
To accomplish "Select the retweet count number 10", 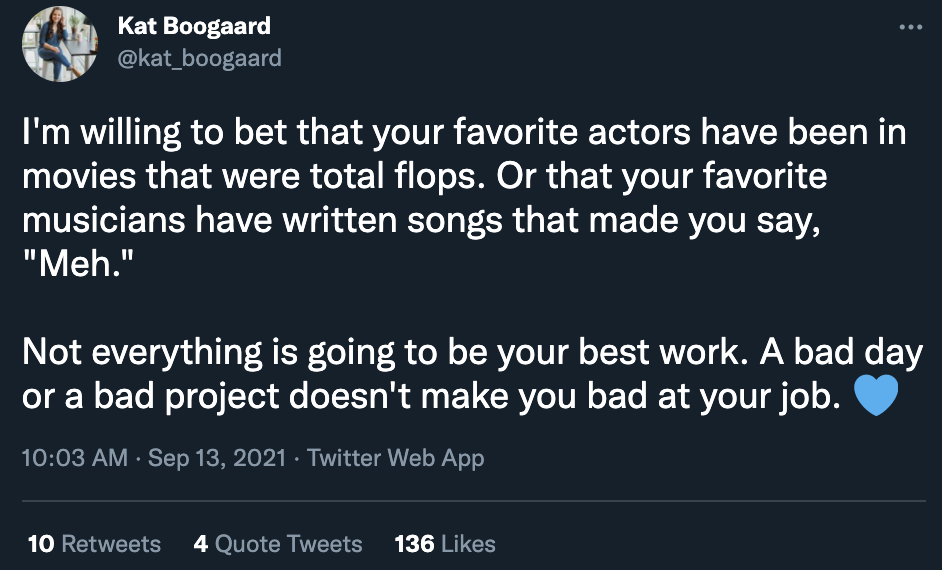I will (41, 544).
